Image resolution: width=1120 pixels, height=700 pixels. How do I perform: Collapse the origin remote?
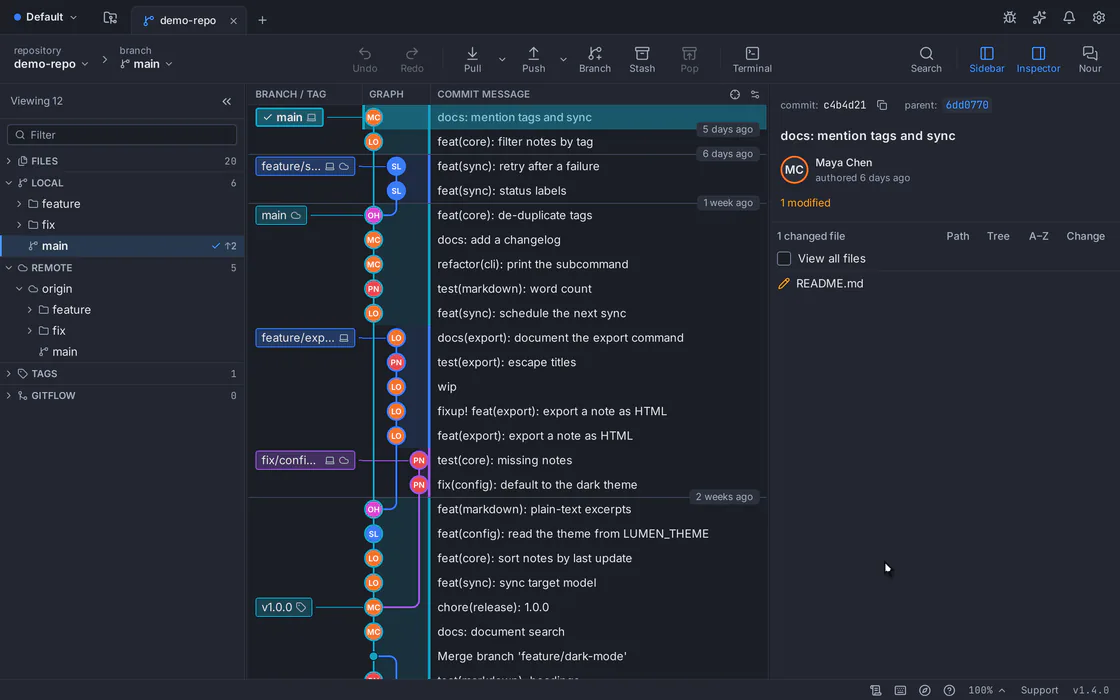tap(19, 289)
